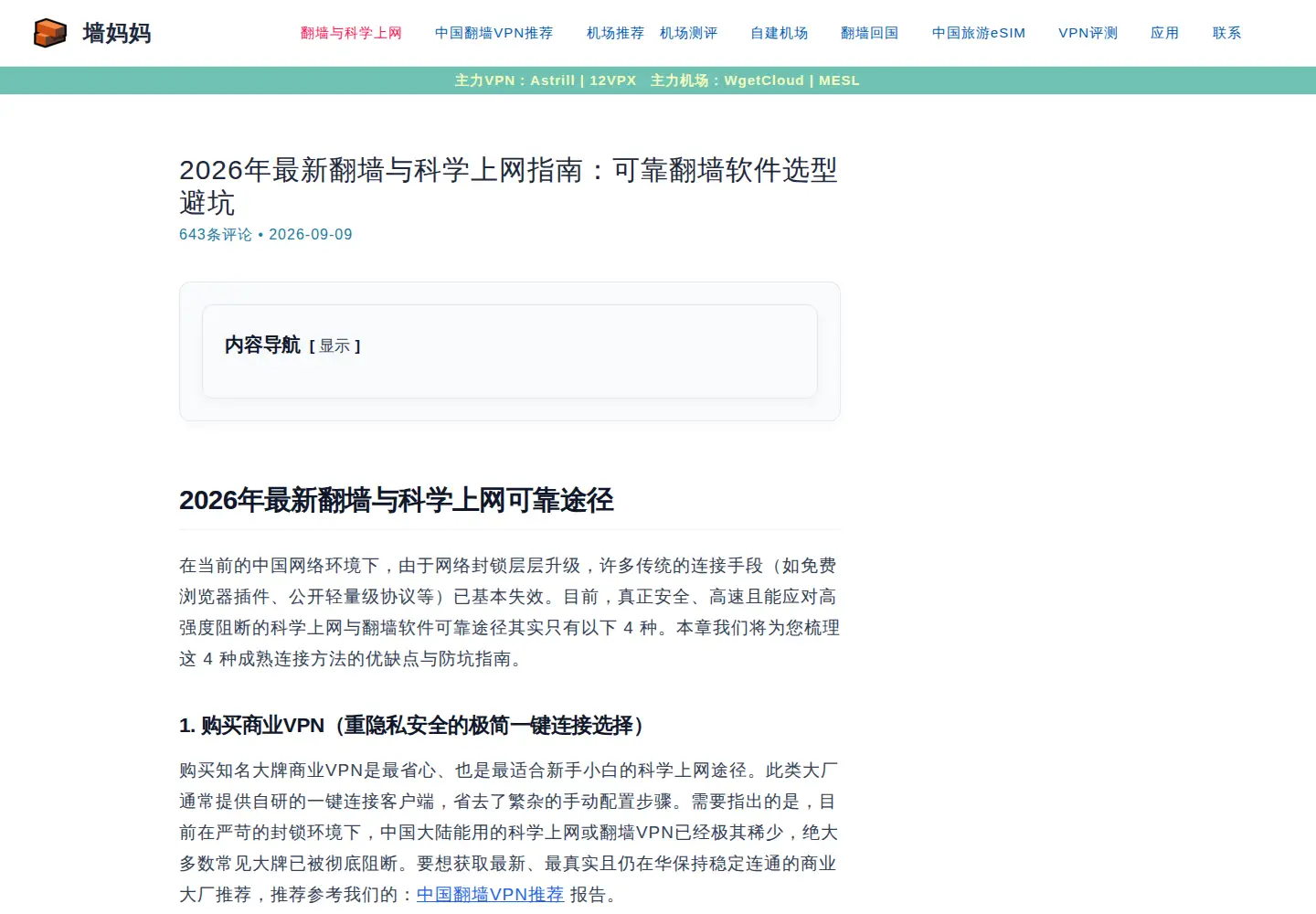1316x914 pixels.
Task: Open the 643条评论 comments link
Action: tap(216, 235)
